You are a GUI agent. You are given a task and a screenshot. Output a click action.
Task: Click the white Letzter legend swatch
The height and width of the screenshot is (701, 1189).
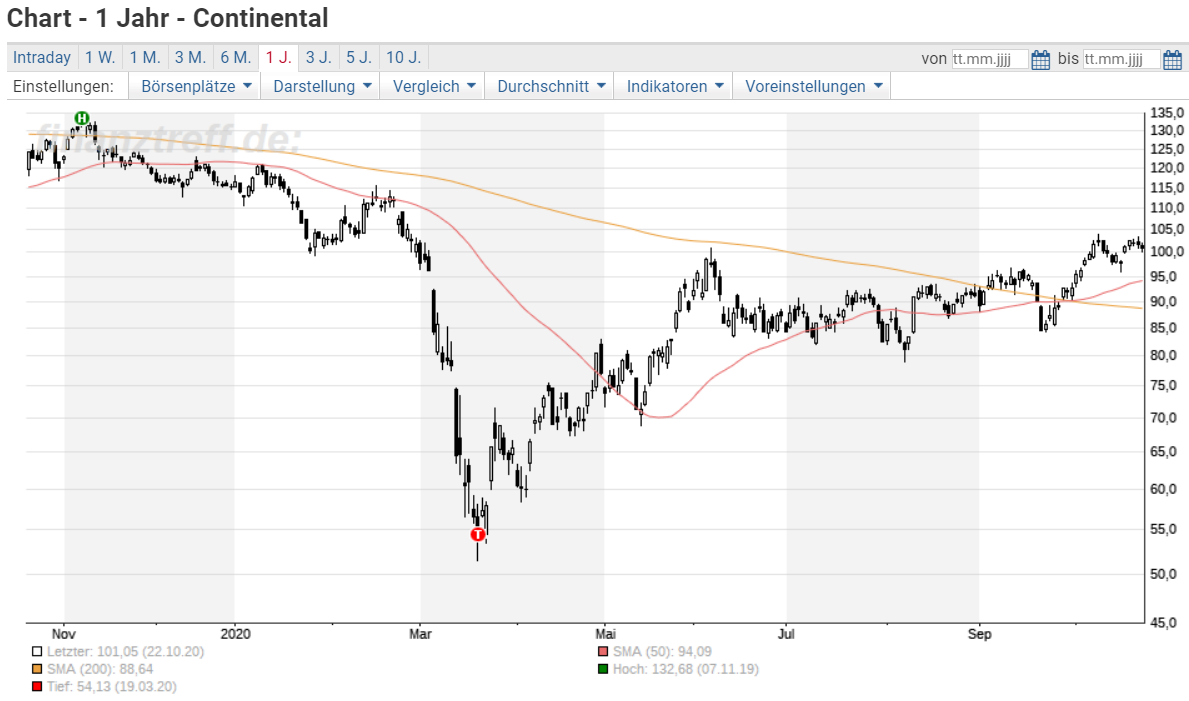[x=36, y=652]
